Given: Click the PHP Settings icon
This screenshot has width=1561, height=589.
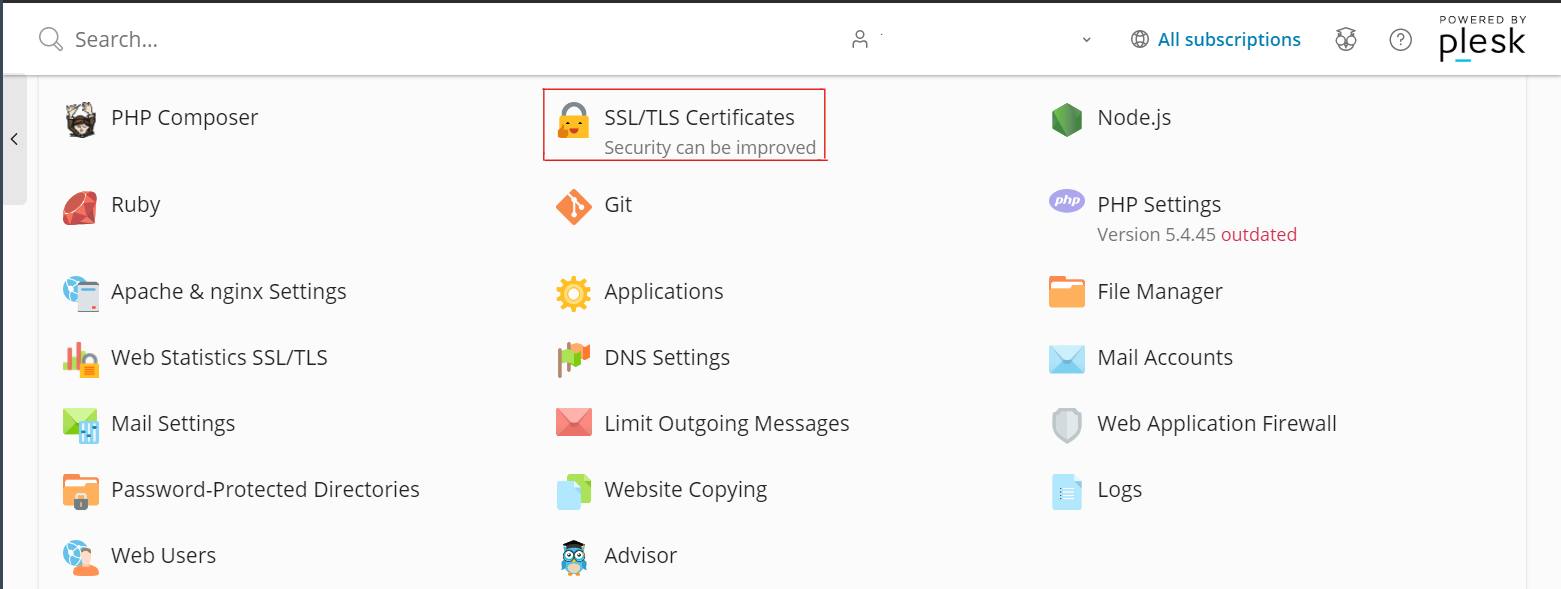Looking at the screenshot, I should (x=1067, y=201).
